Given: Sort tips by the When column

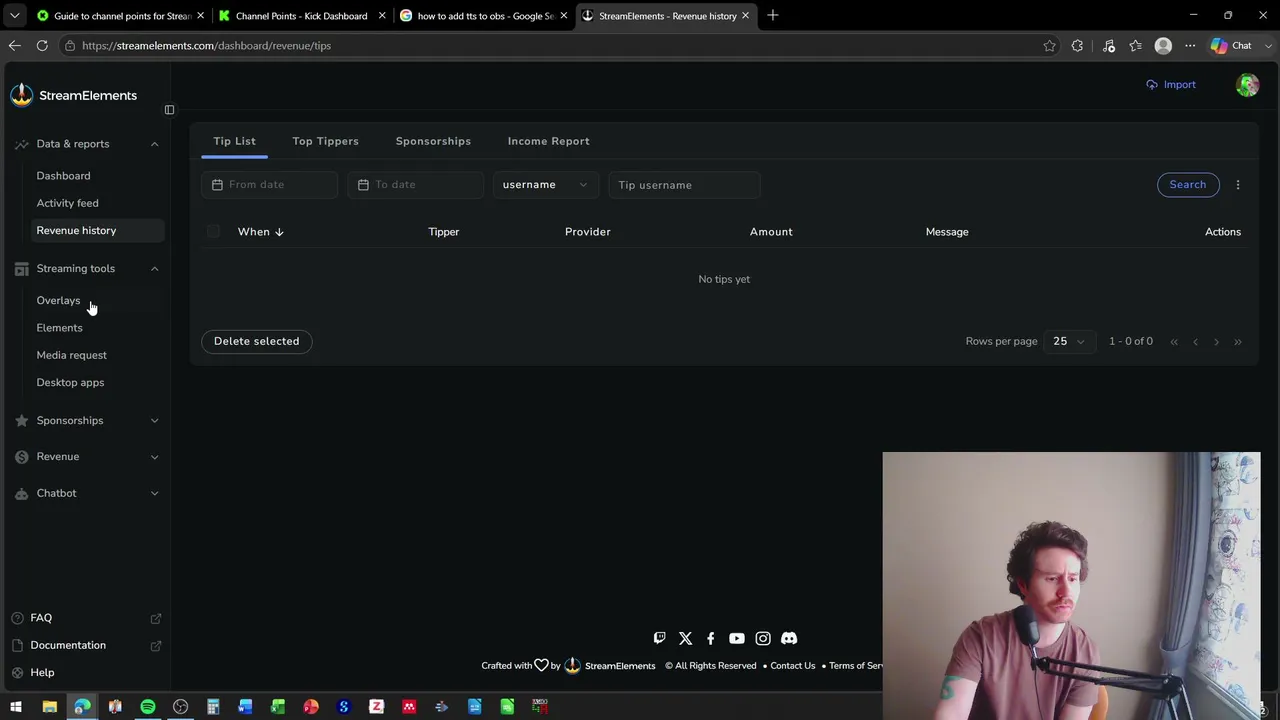Looking at the screenshot, I should click(260, 232).
